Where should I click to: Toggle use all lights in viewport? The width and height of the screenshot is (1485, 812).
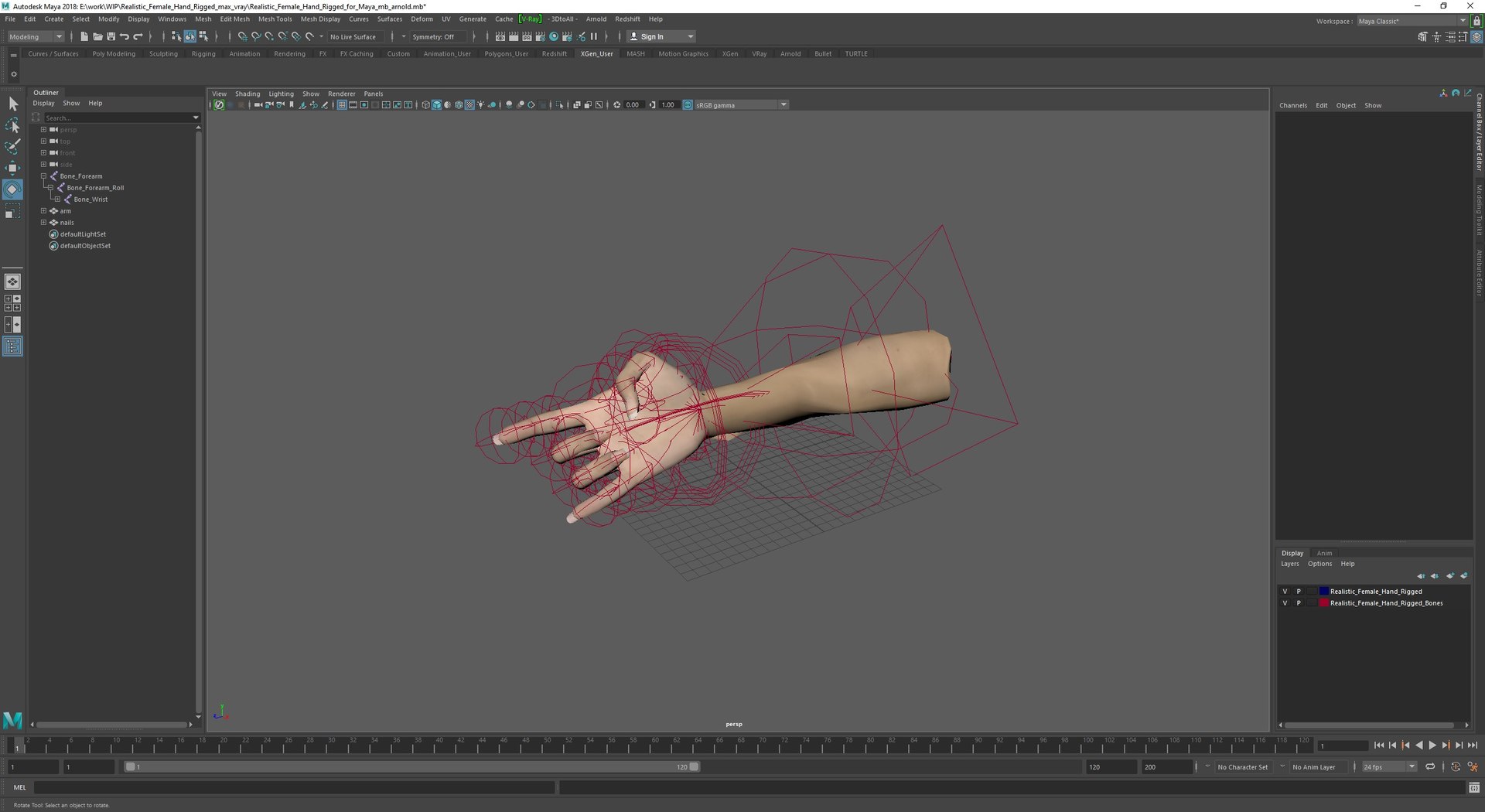[x=481, y=105]
